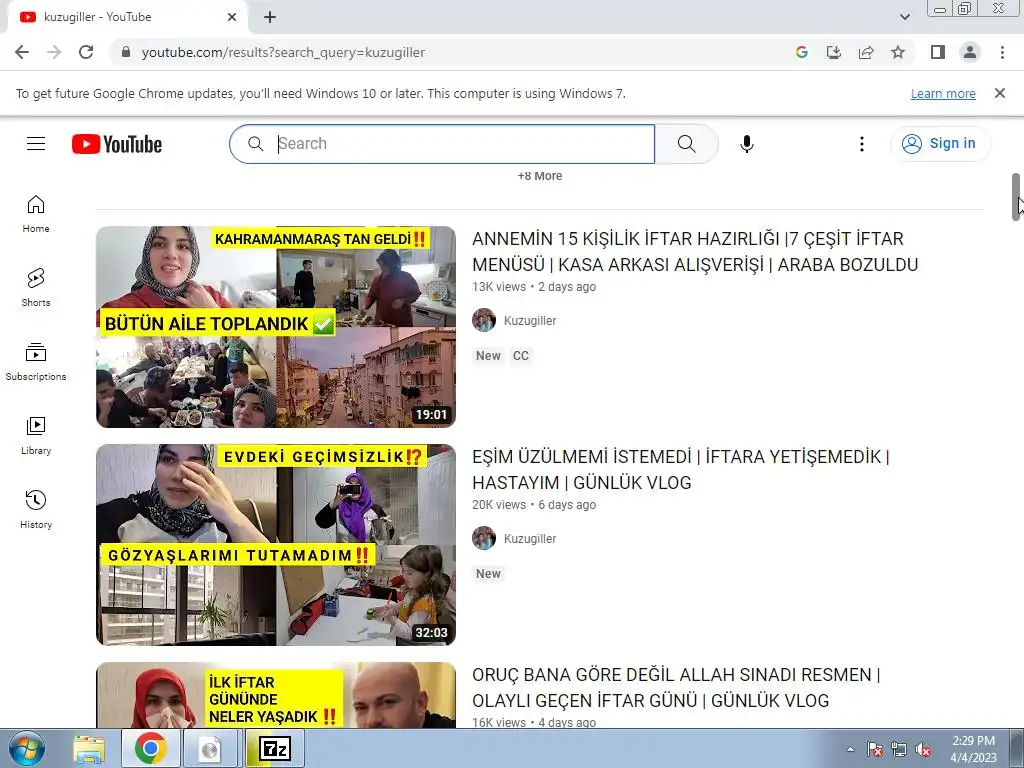Start voice search with microphone icon
The width and height of the screenshot is (1024, 768).
click(x=746, y=144)
